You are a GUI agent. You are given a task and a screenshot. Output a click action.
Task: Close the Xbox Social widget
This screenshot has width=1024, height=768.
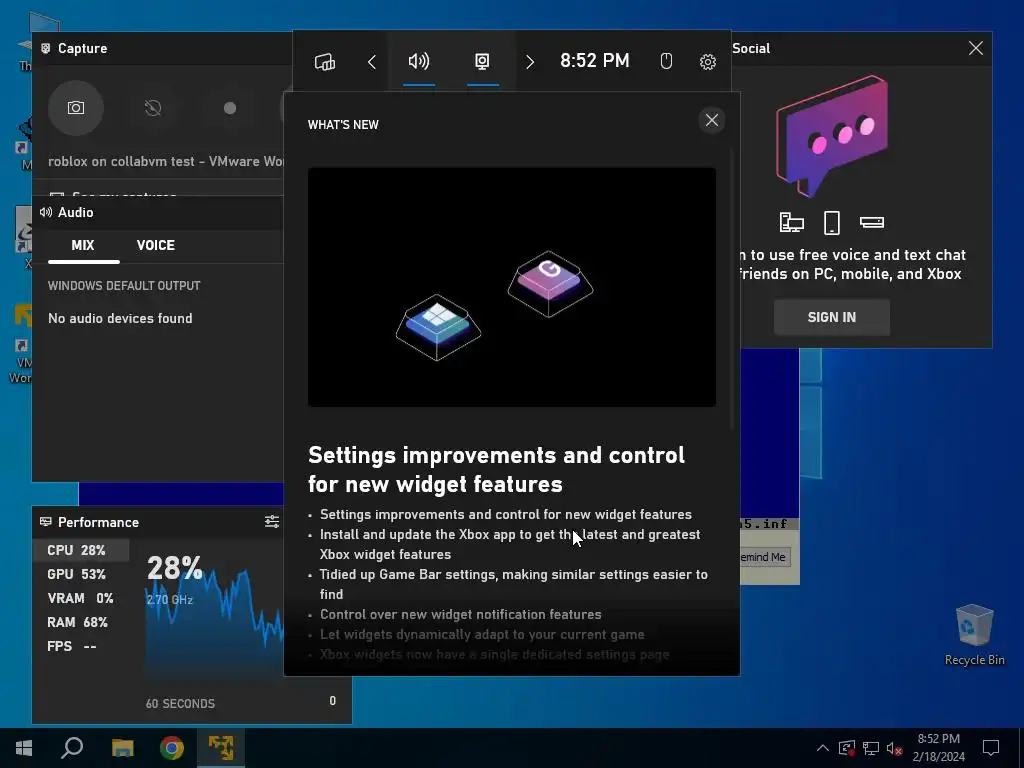tap(976, 48)
